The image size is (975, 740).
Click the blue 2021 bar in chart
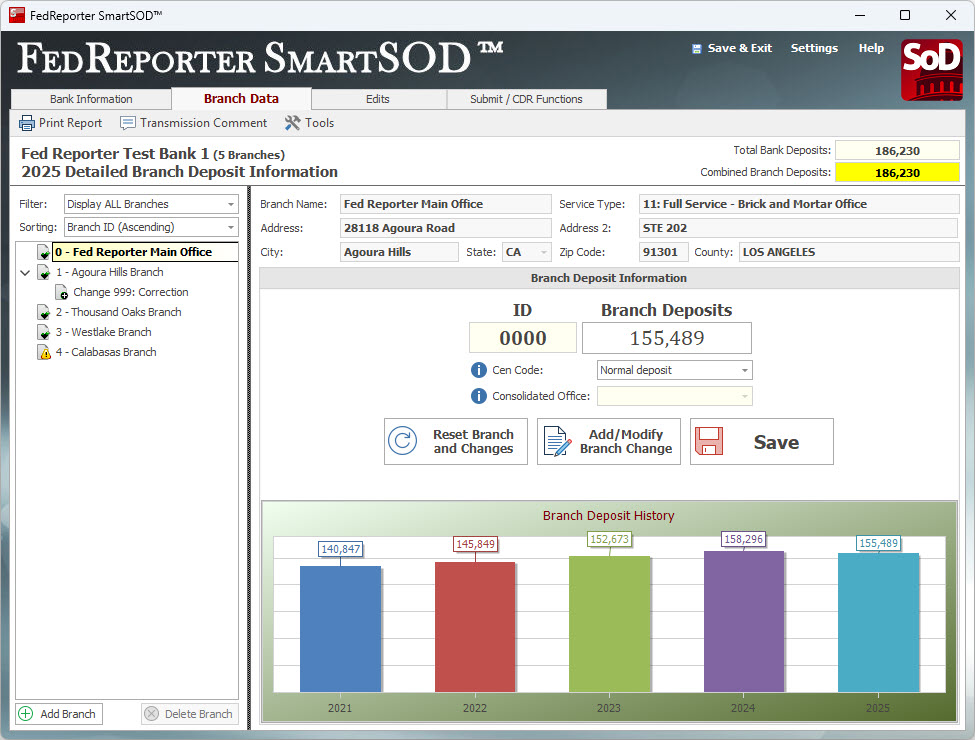pyautogui.click(x=340, y=628)
